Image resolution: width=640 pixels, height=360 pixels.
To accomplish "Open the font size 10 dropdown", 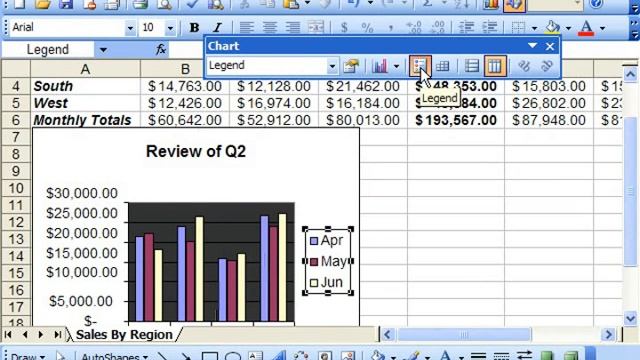I will pyautogui.click(x=170, y=28).
